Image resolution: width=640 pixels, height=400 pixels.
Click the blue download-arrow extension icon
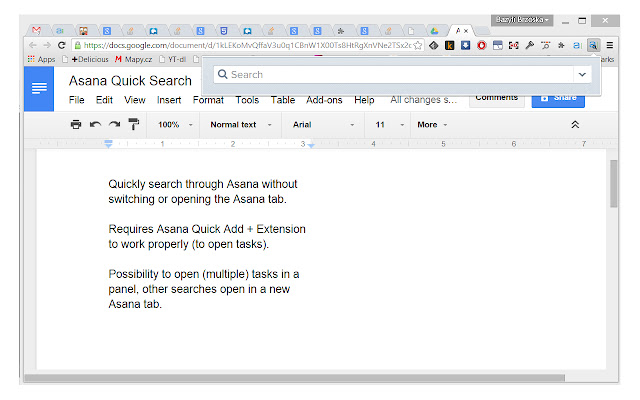[x=465, y=45]
